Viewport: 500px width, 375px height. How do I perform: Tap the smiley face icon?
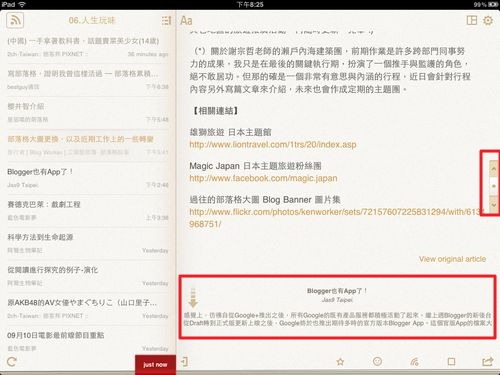(377, 362)
